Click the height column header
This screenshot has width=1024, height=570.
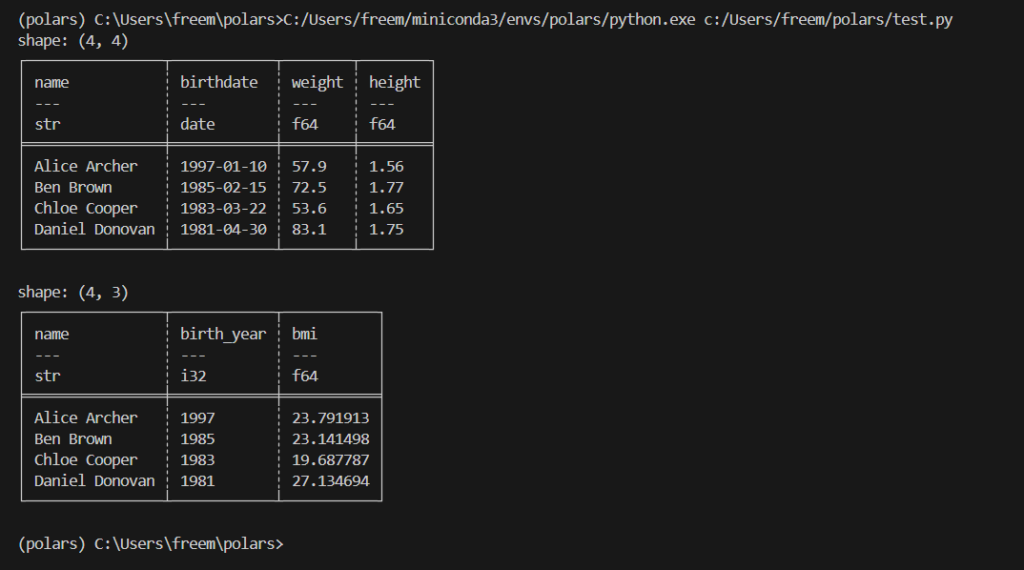tap(394, 83)
